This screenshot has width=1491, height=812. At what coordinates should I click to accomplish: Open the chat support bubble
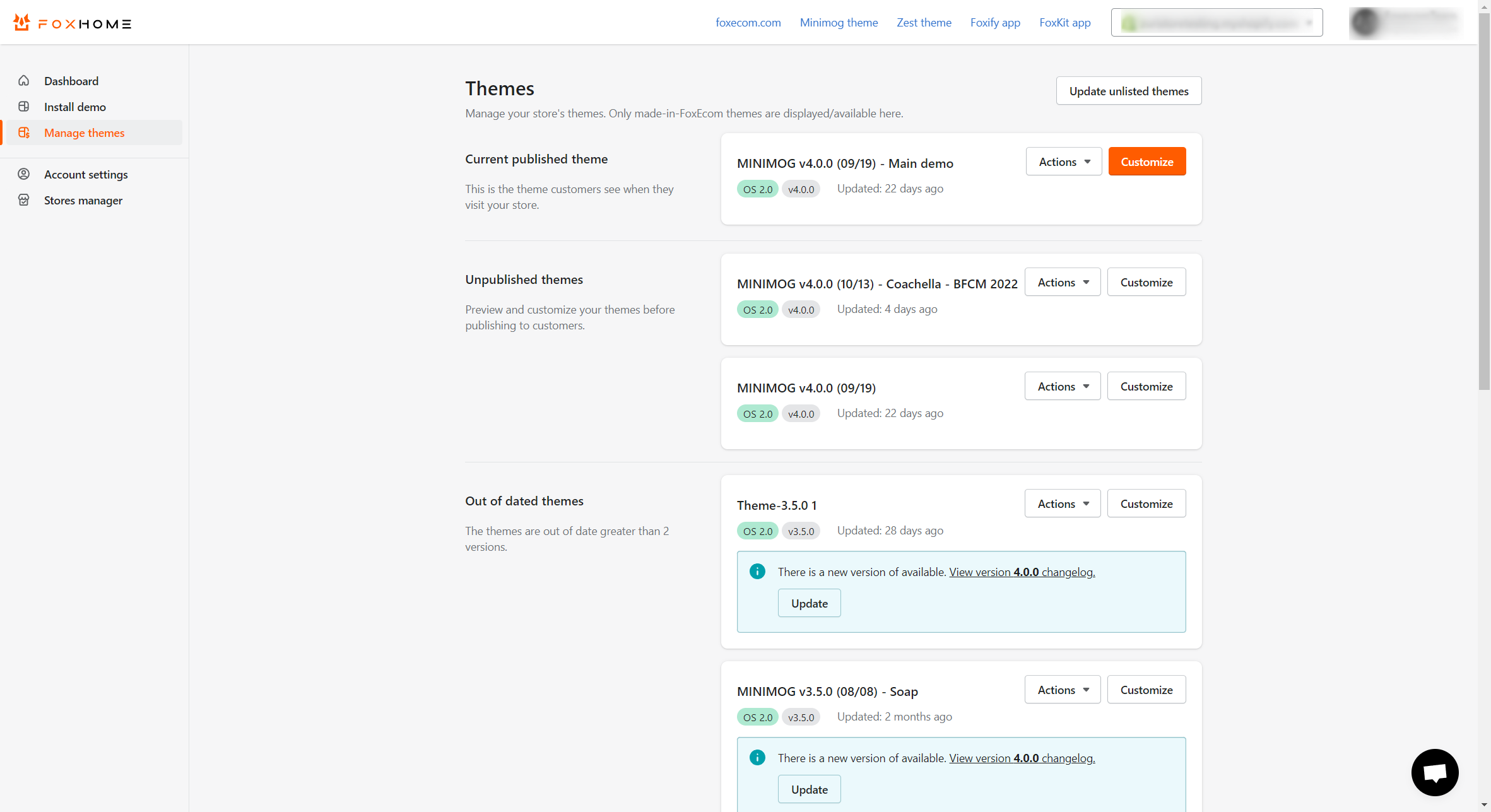(1435, 772)
